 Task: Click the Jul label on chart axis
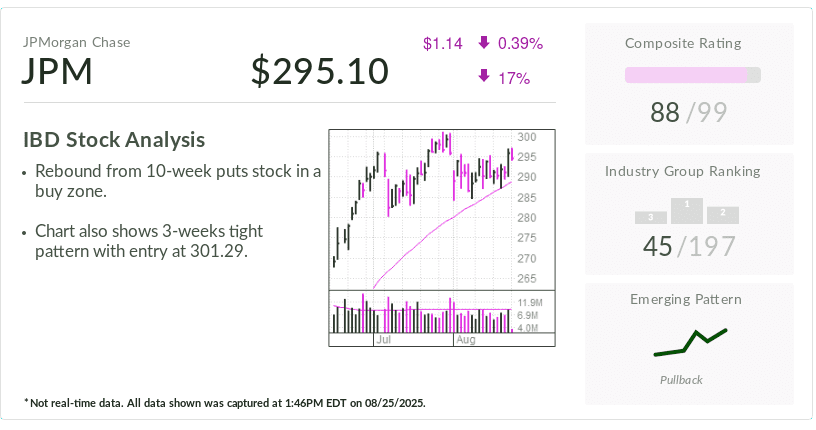(x=384, y=339)
